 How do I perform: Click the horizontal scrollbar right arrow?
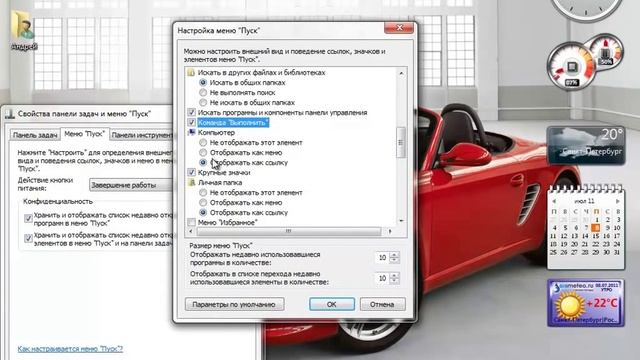coord(390,231)
